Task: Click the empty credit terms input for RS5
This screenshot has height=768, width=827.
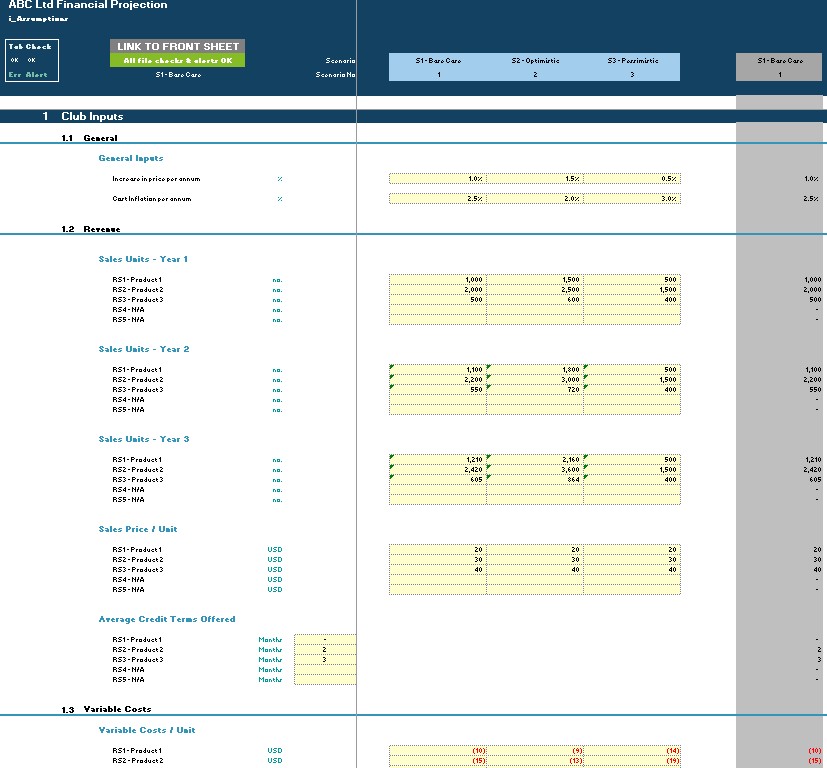Action: tap(325, 680)
